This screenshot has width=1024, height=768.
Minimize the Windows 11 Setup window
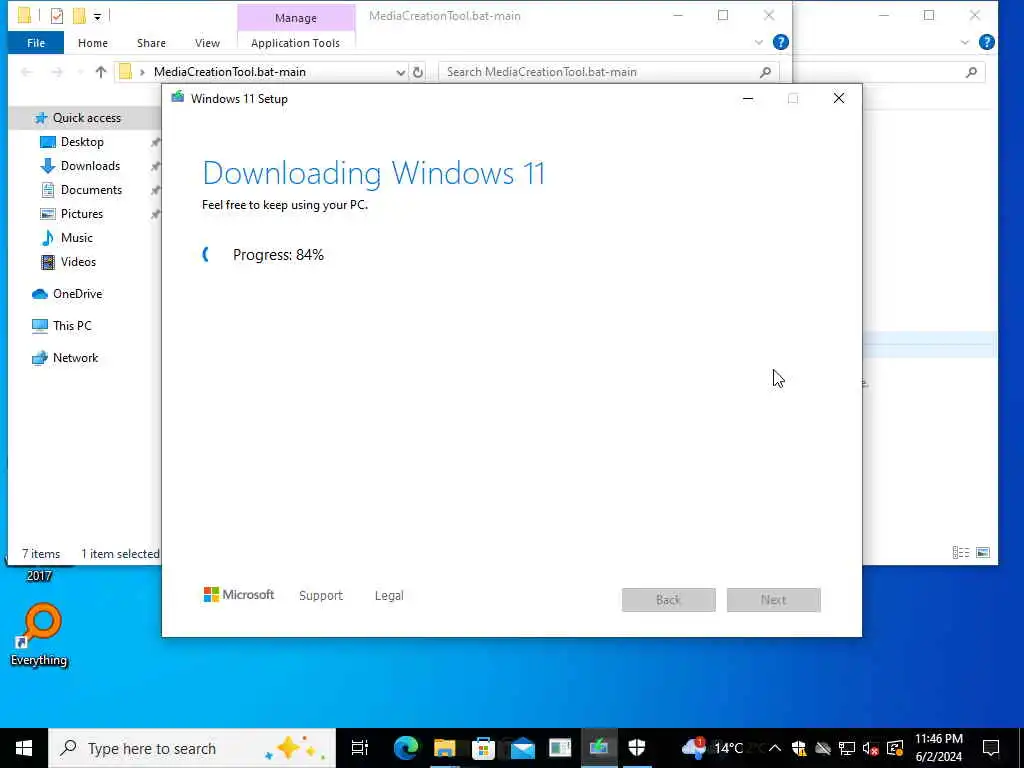[x=748, y=99]
